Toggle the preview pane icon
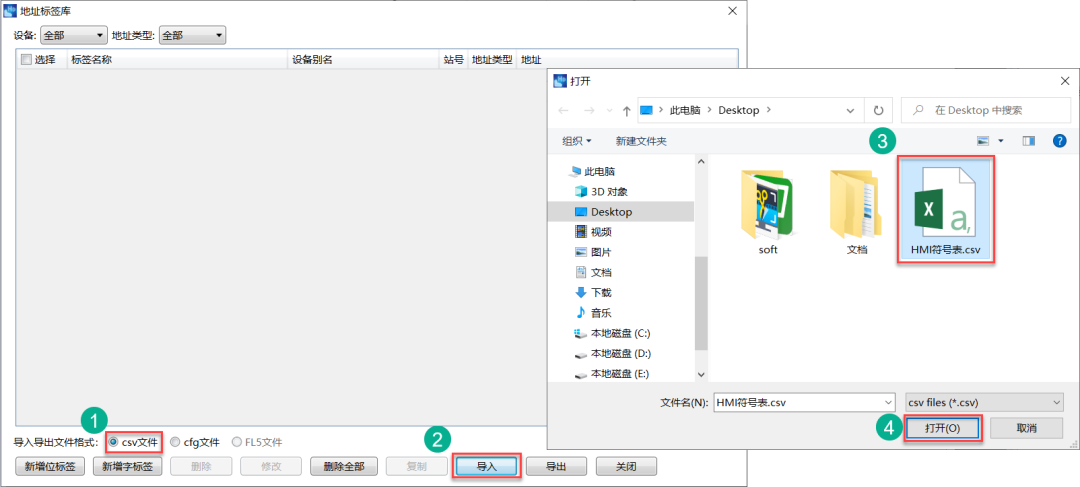 pyautogui.click(x=1029, y=141)
